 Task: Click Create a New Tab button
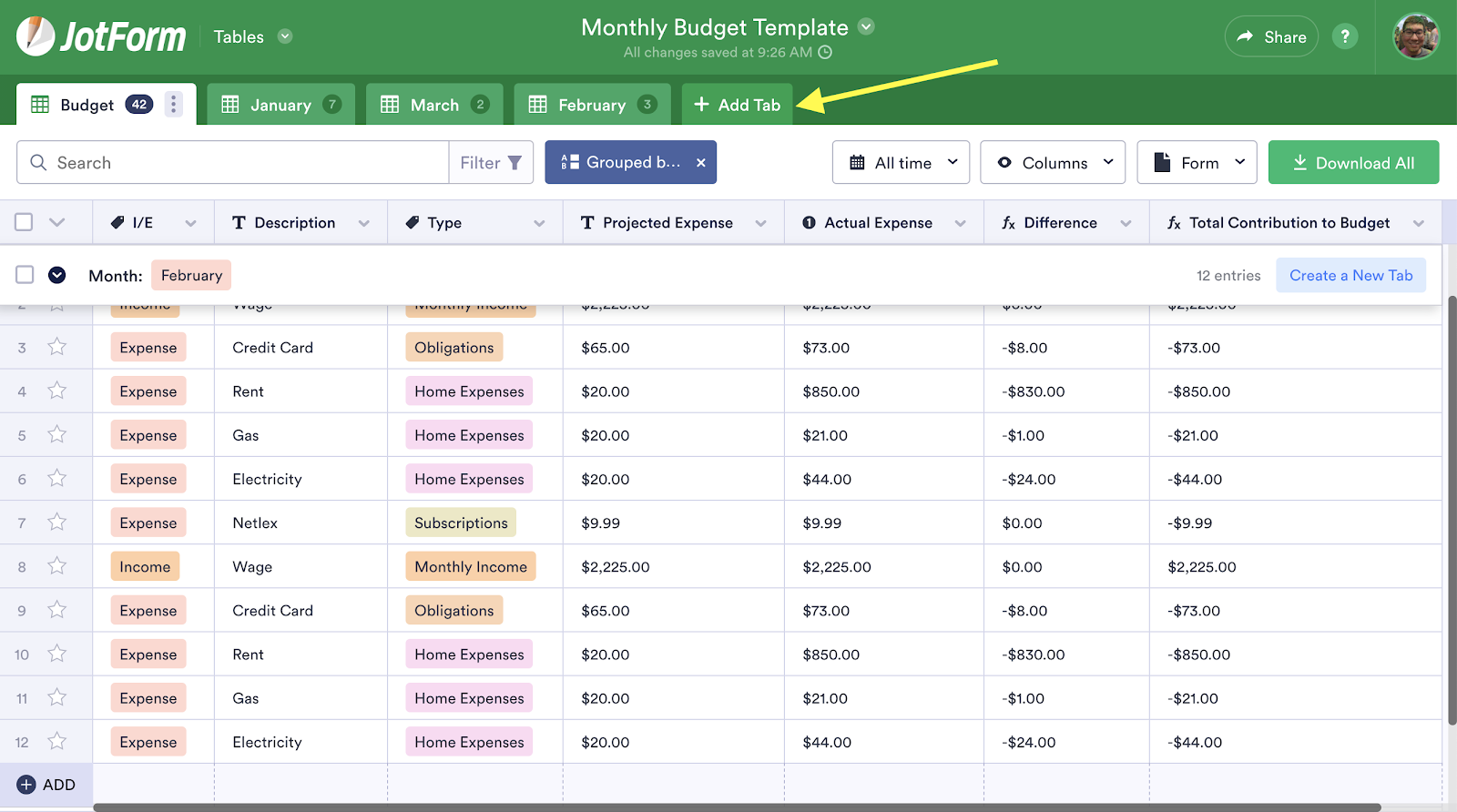tap(1351, 275)
